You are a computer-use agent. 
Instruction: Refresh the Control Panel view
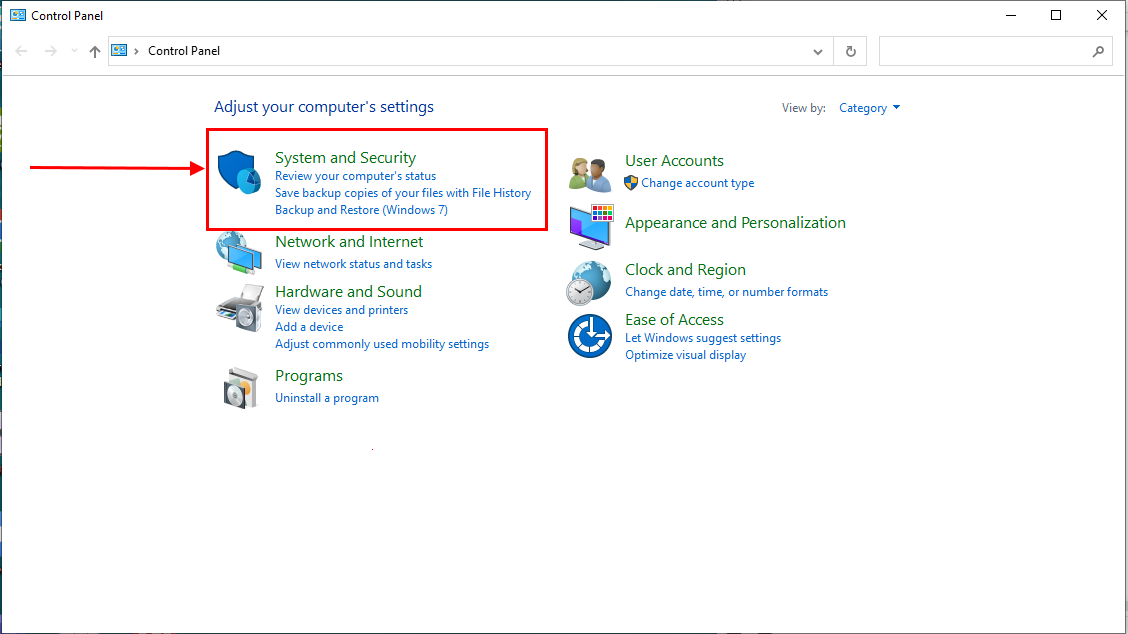851,51
